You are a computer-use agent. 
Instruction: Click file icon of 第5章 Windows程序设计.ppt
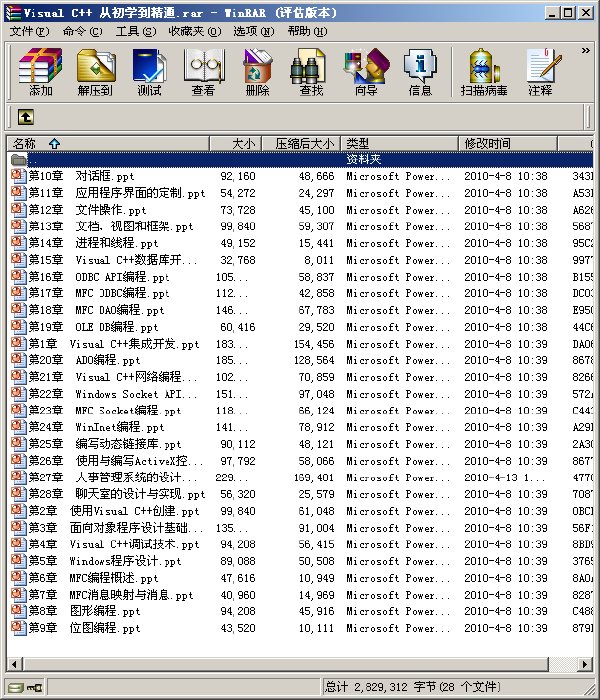[x=18, y=561]
